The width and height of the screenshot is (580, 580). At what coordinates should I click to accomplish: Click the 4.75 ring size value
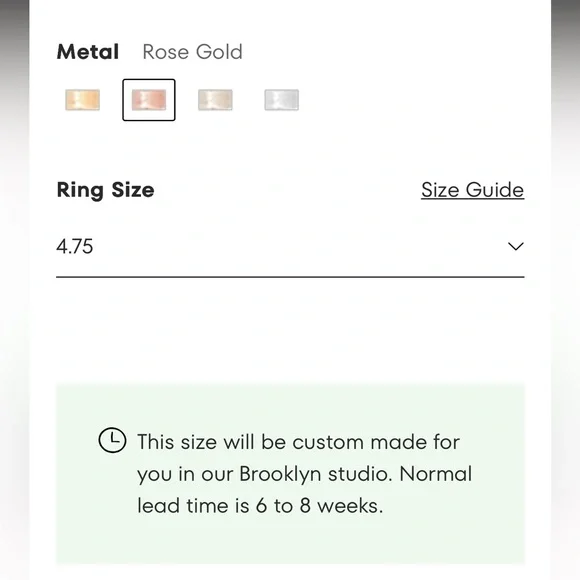point(75,247)
